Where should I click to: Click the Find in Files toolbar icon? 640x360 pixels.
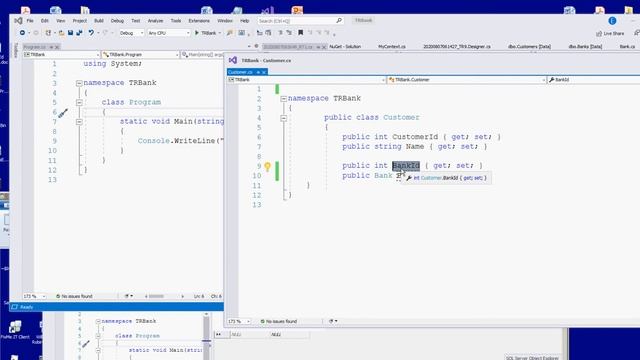tap(229, 33)
